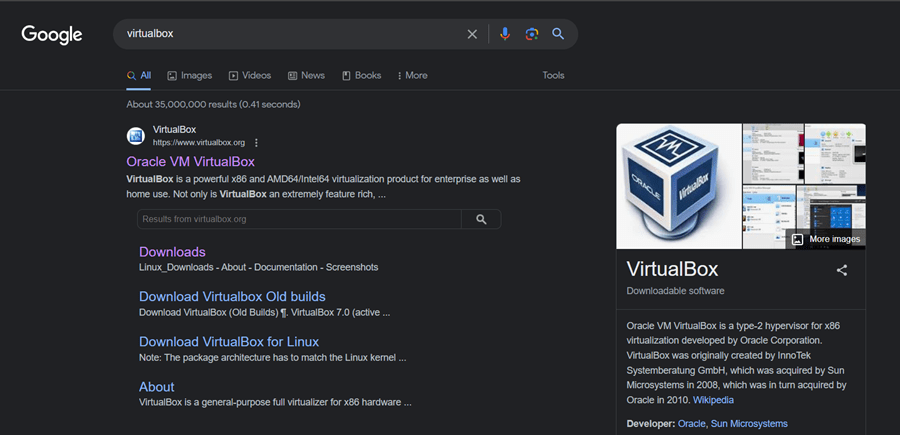Switch to the Videos tab
900x435 pixels.
coord(250,75)
